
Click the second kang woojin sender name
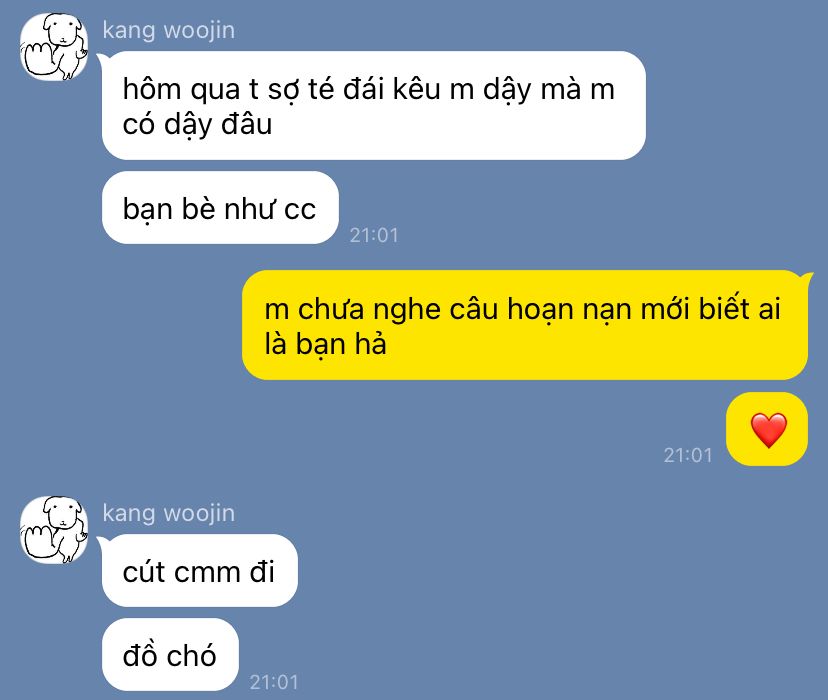(168, 513)
